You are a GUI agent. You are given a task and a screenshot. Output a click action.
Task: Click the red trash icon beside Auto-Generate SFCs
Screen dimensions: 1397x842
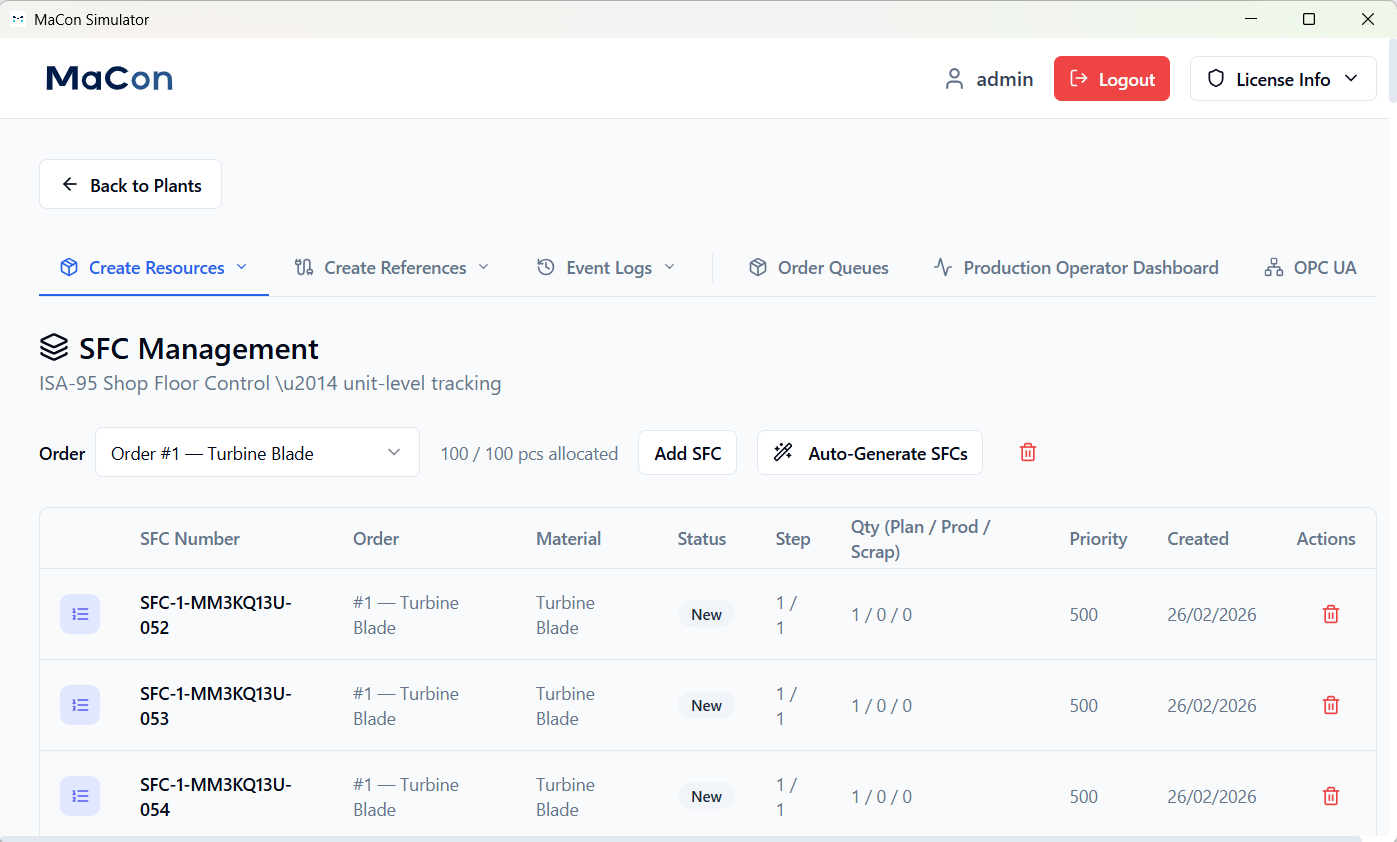pyautogui.click(x=1027, y=453)
